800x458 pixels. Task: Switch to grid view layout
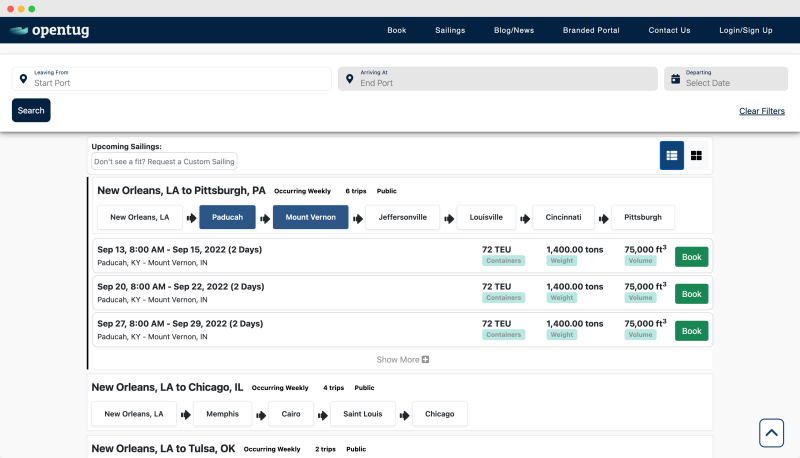697,155
